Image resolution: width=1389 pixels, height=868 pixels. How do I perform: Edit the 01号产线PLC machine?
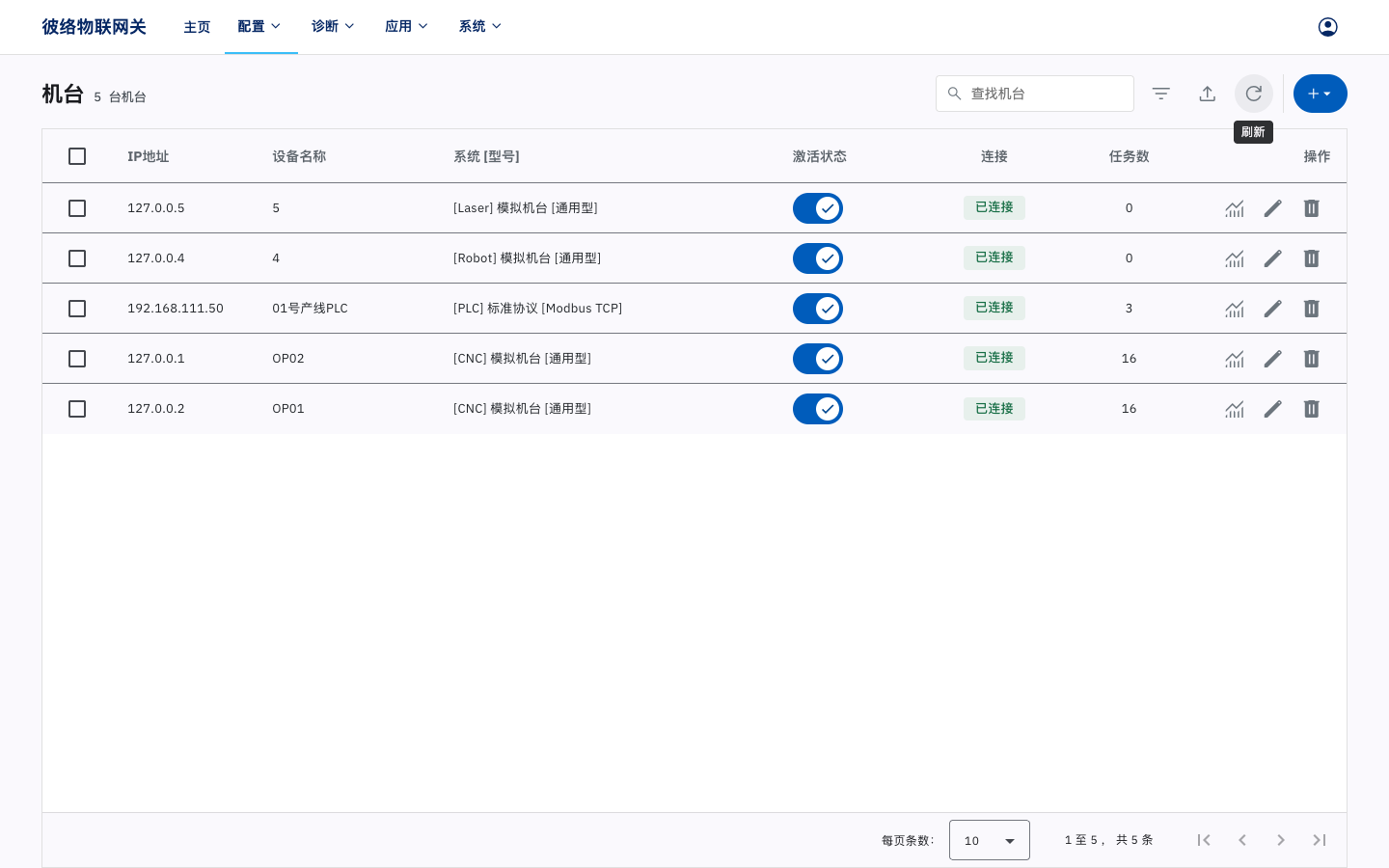pyautogui.click(x=1273, y=309)
